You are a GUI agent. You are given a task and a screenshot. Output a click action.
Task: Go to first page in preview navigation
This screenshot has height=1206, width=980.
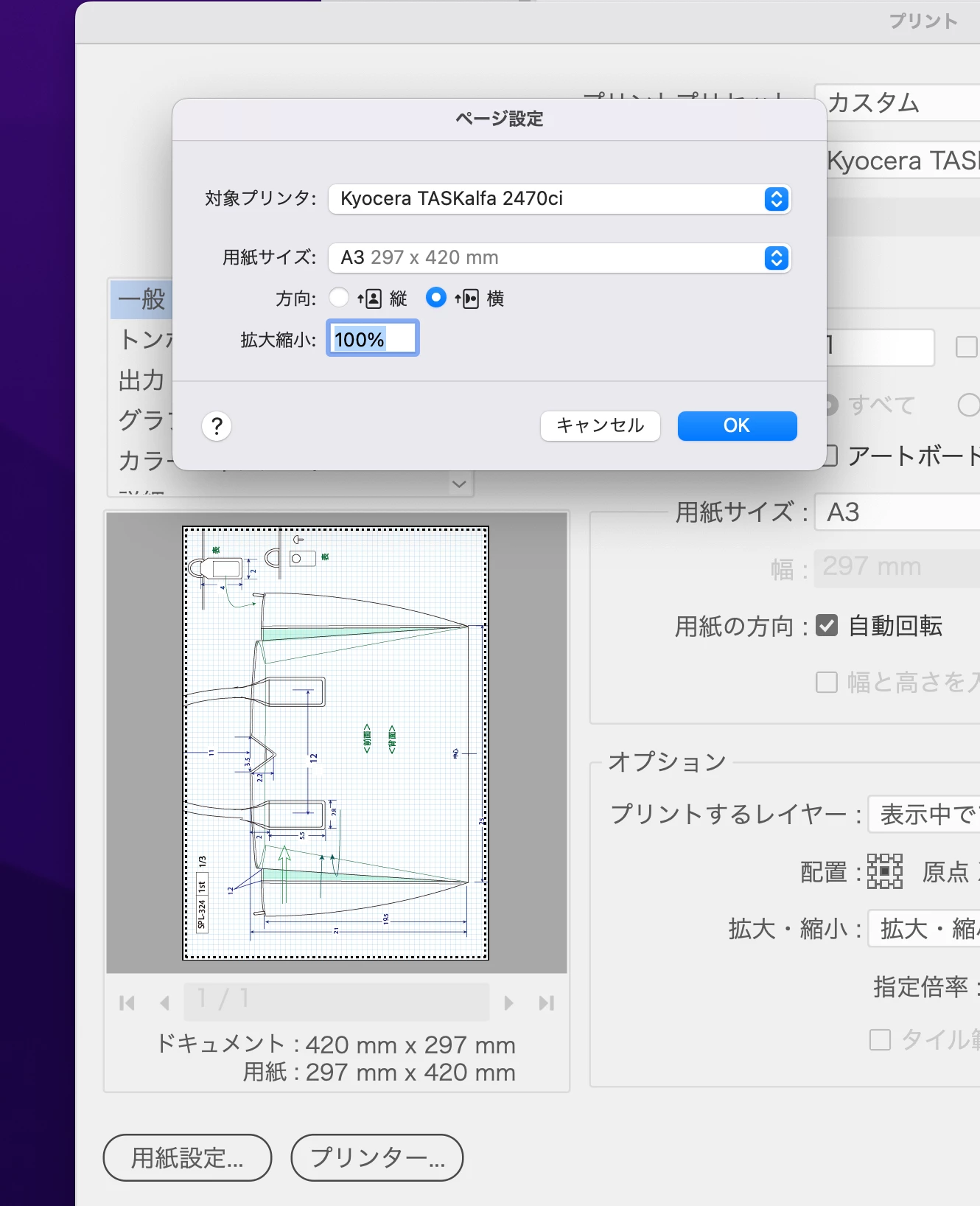127,1003
